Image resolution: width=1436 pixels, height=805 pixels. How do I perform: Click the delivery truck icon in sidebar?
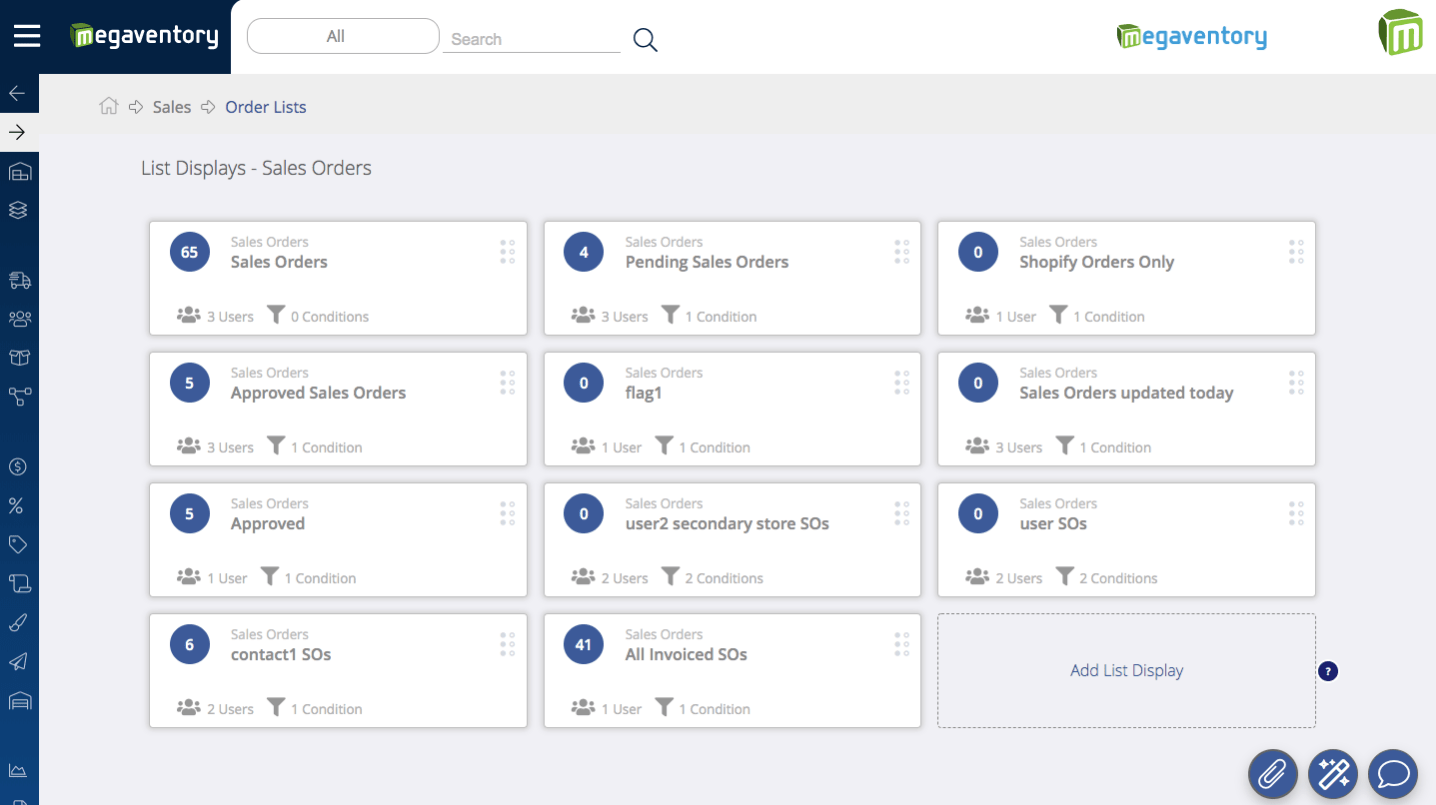19,280
